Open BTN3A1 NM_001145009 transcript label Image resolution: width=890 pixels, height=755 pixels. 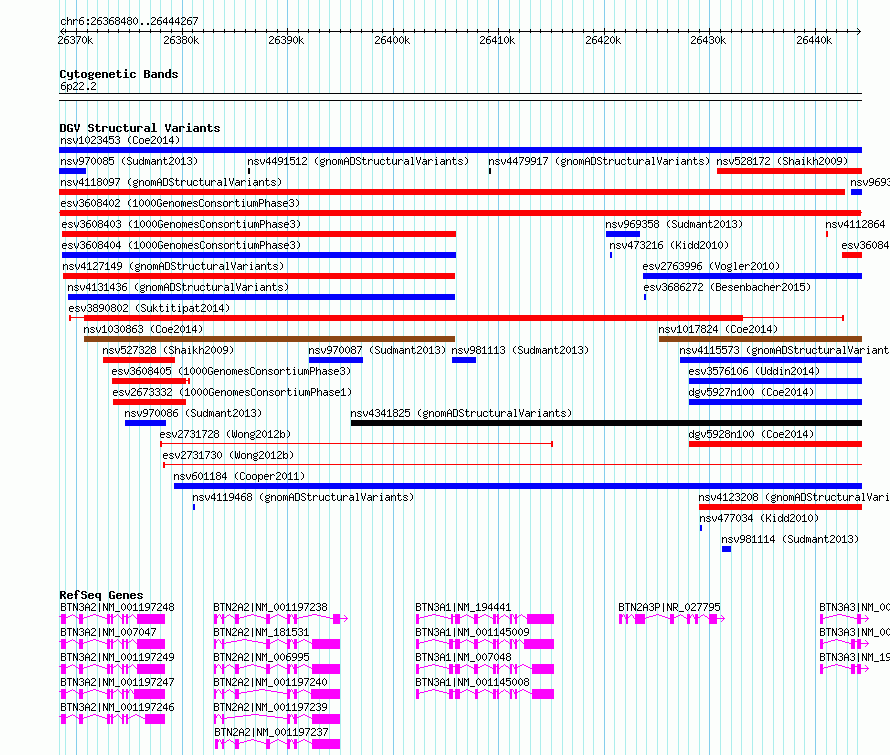click(x=472, y=632)
